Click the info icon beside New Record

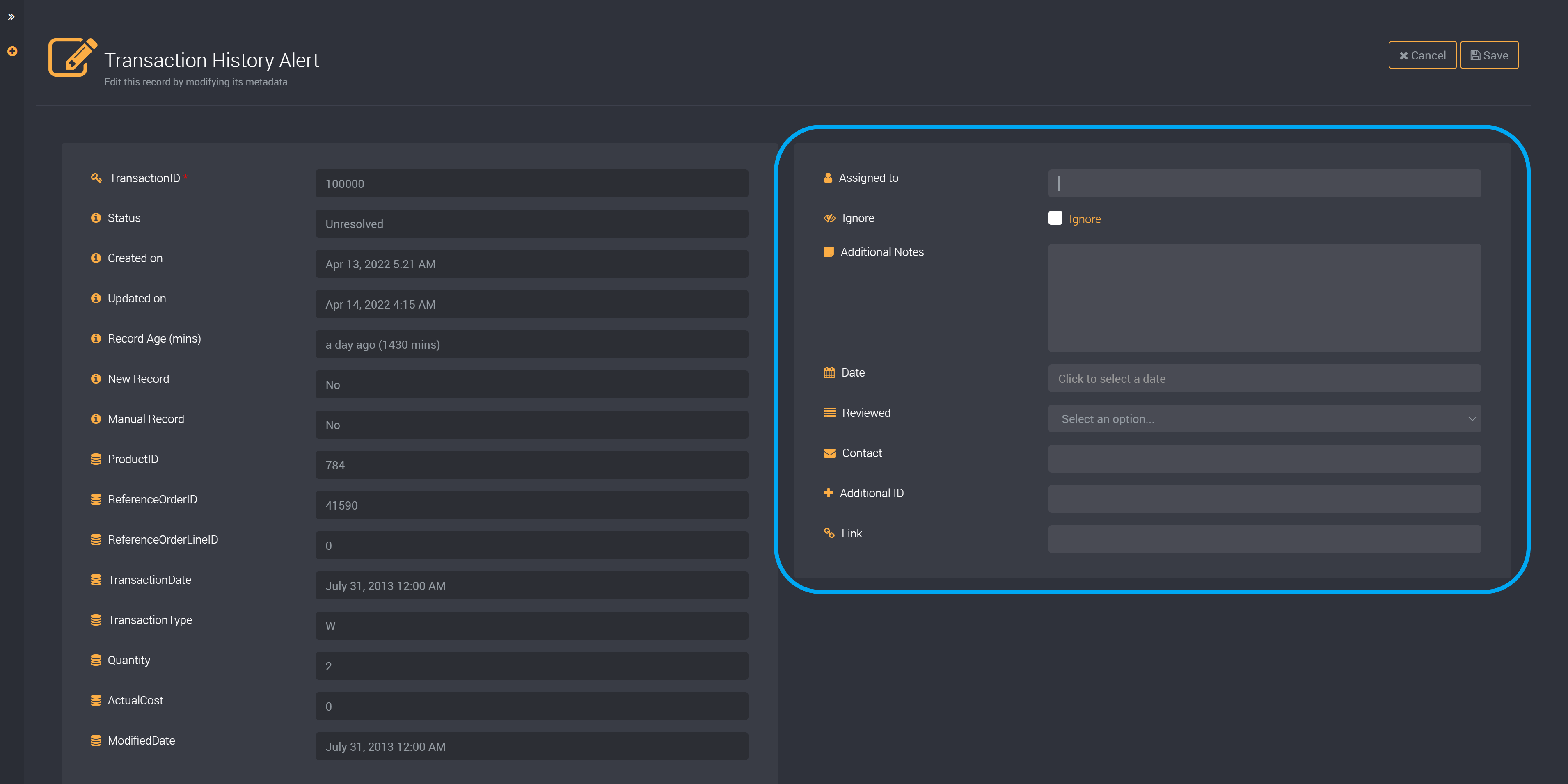click(x=96, y=379)
